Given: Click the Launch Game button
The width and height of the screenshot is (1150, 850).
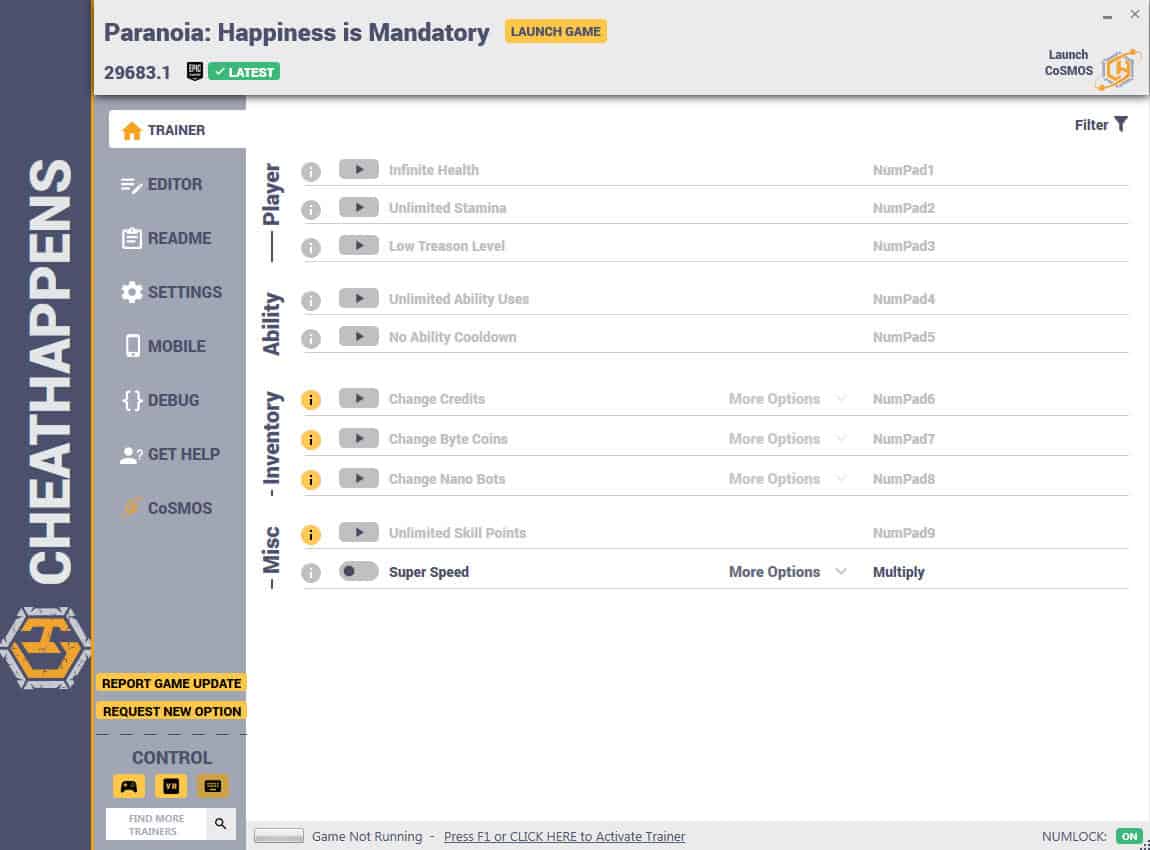Looking at the screenshot, I should pyautogui.click(x=555, y=32).
